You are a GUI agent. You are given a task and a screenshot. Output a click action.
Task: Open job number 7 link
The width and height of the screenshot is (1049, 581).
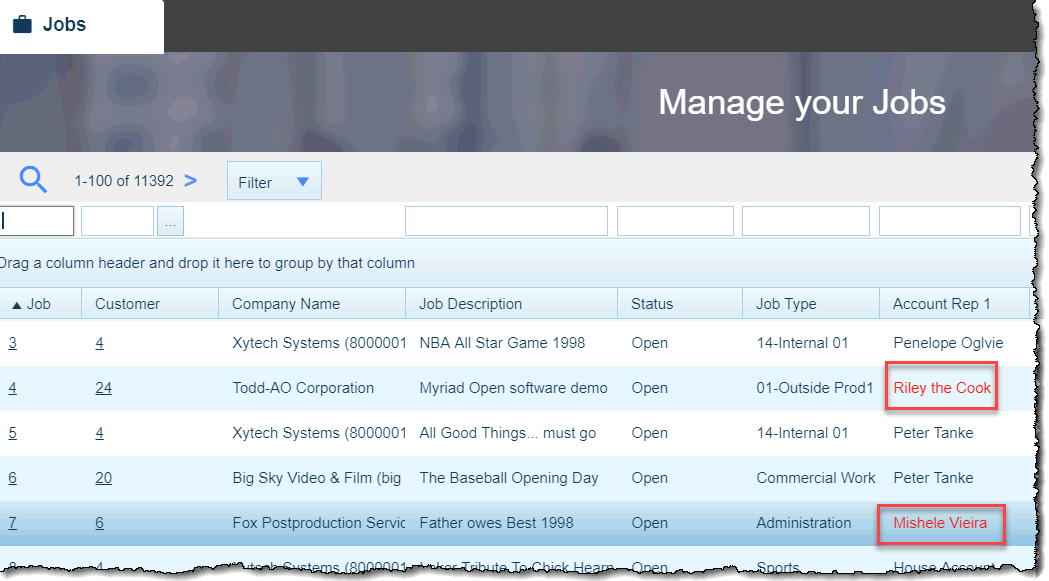coord(13,523)
